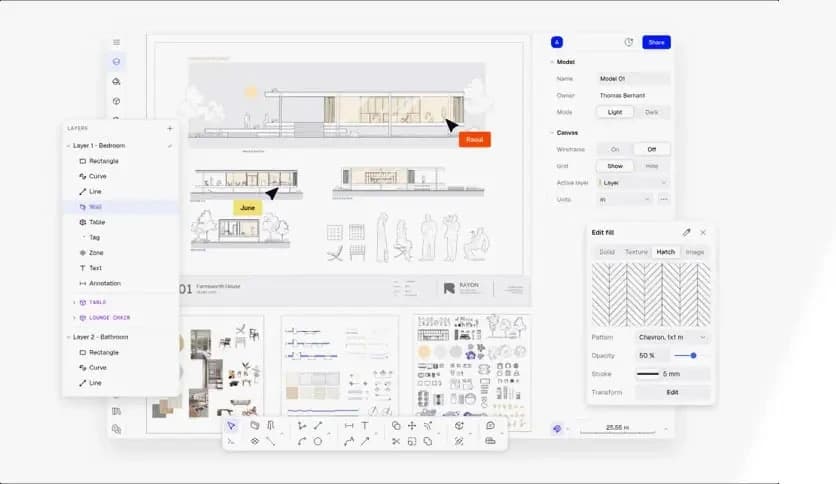Click the Opacity slider handle
The height and width of the screenshot is (484, 836).
click(693, 355)
